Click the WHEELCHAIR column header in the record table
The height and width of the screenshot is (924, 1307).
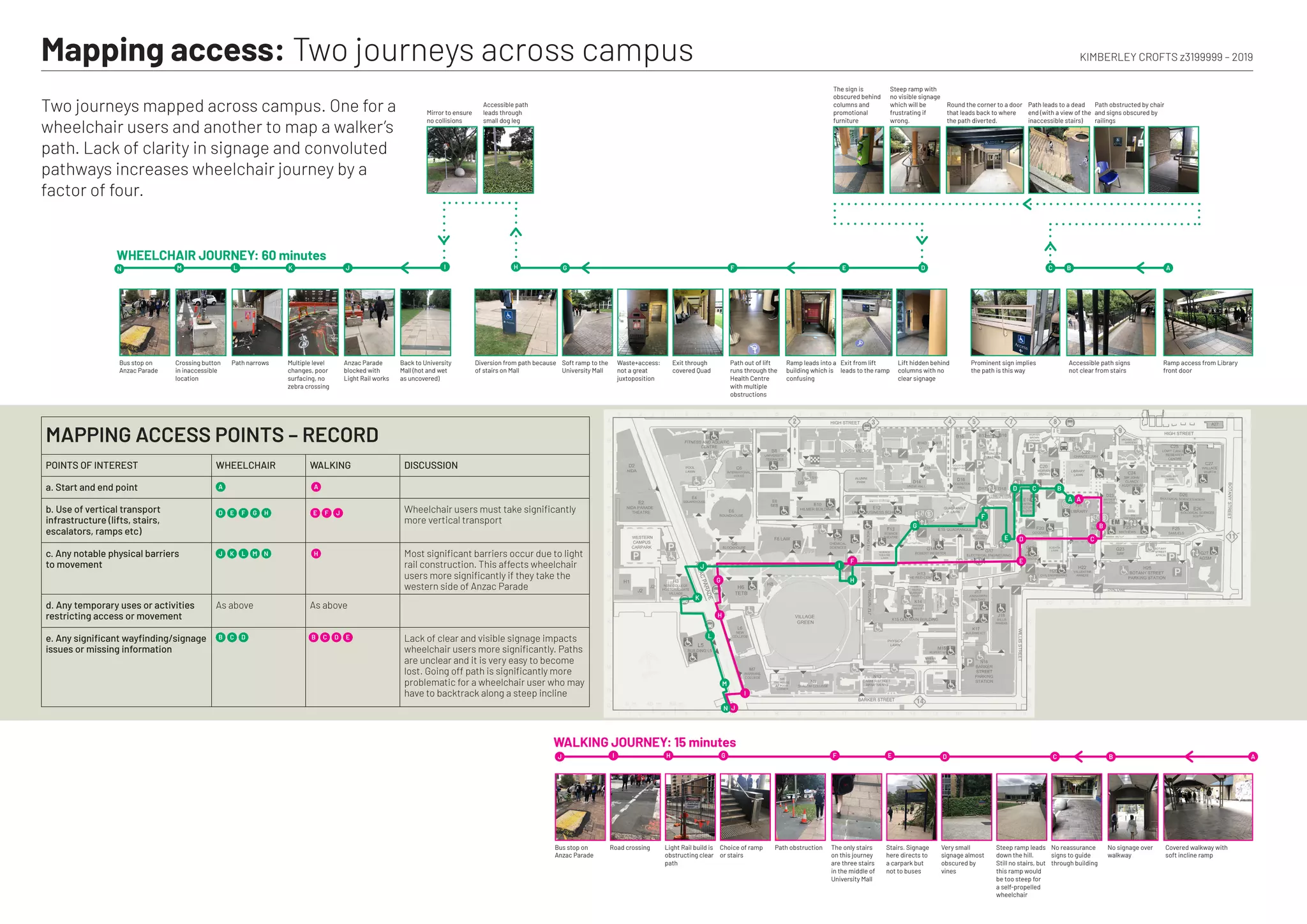246,465
